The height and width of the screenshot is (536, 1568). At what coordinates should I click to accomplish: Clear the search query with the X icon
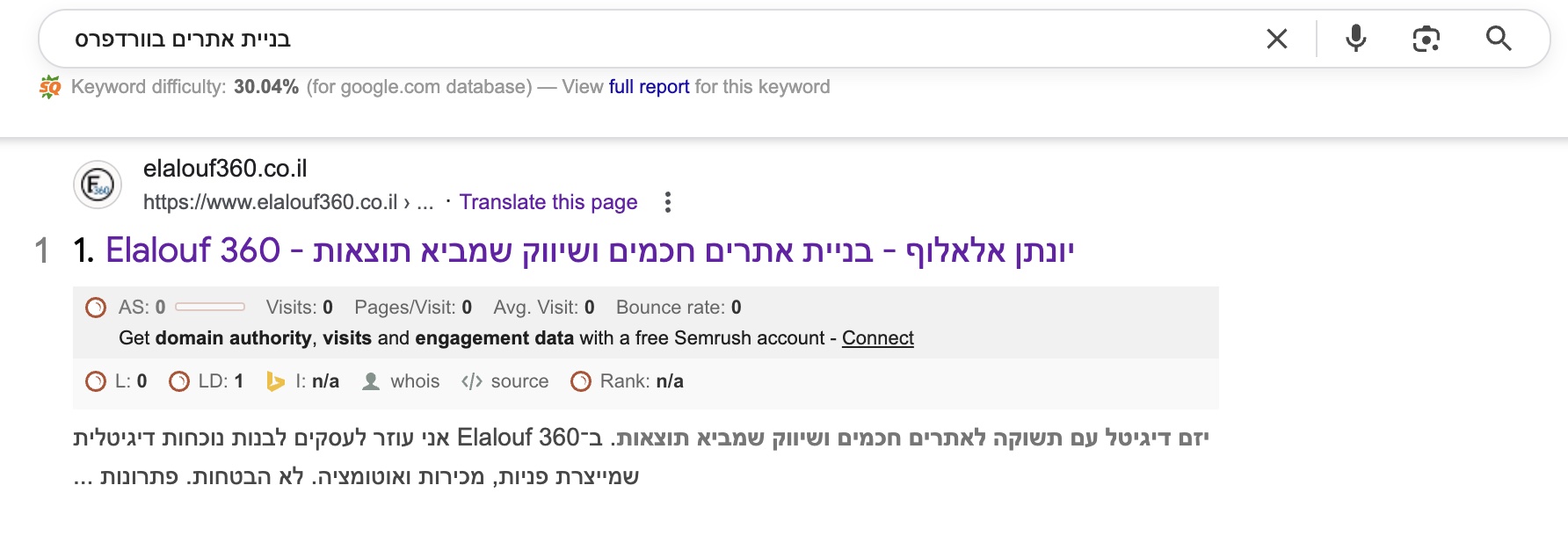pos(1276,39)
